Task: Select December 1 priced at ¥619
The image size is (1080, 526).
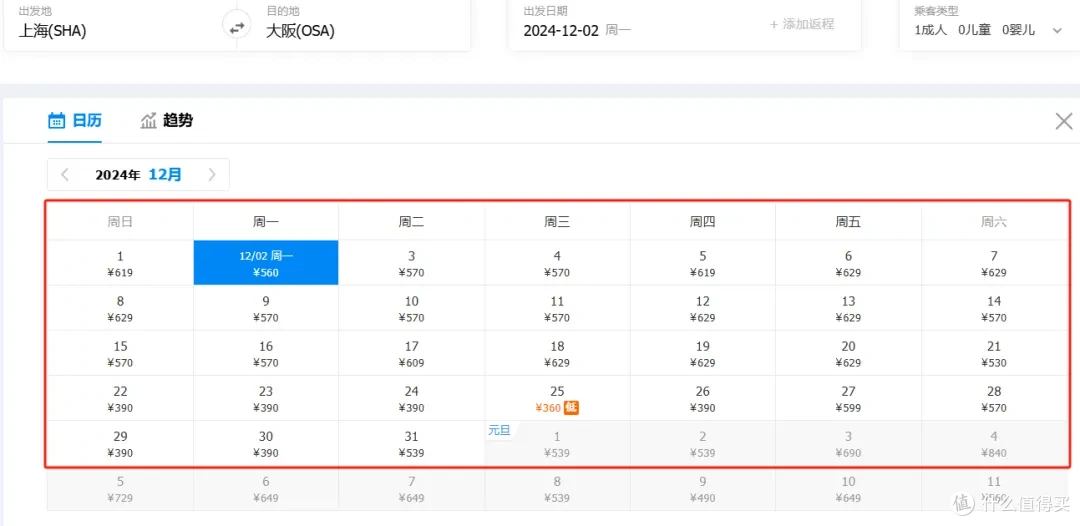Action: tap(120, 263)
